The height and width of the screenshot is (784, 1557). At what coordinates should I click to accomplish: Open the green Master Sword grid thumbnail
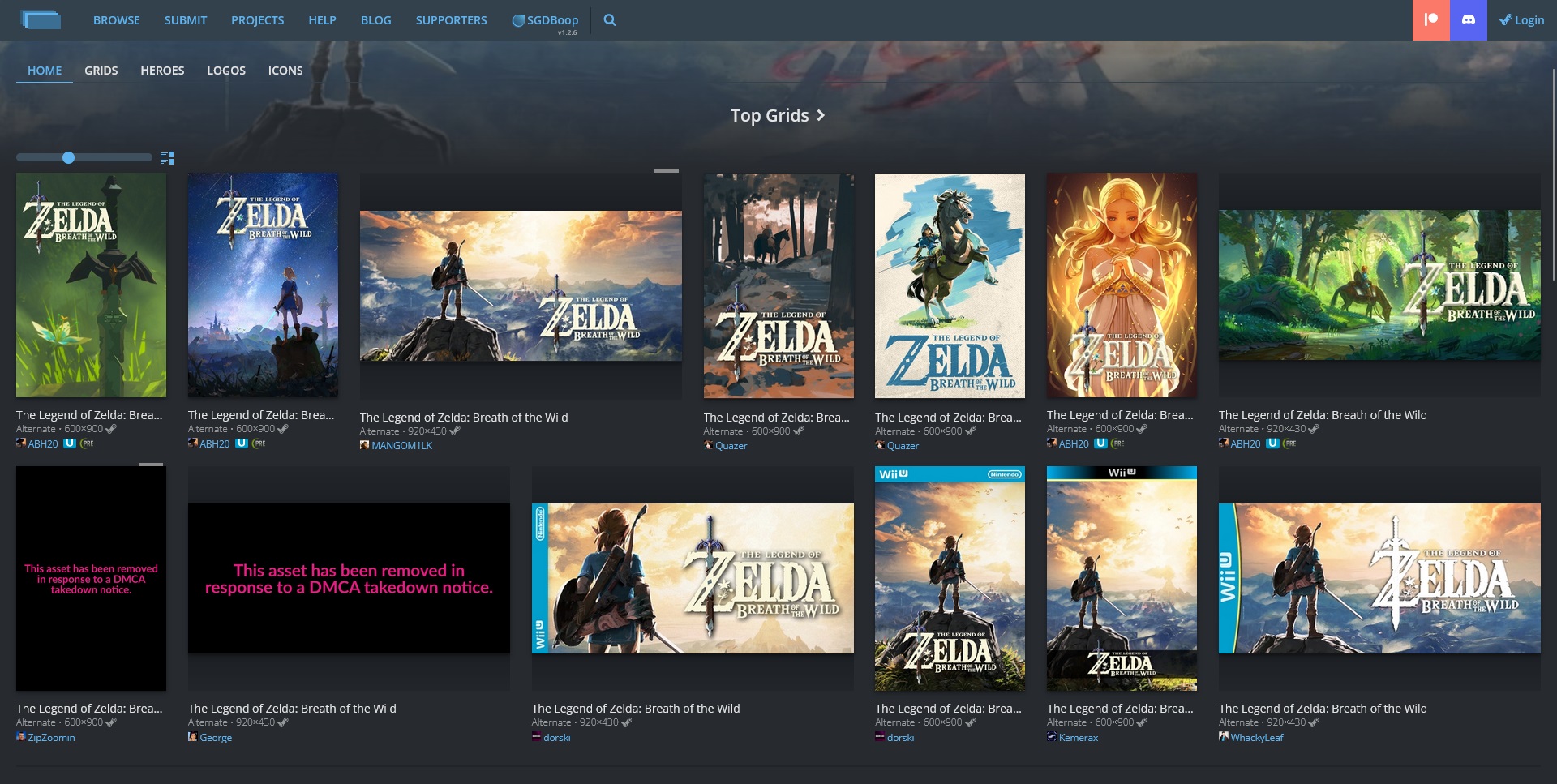tap(91, 285)
